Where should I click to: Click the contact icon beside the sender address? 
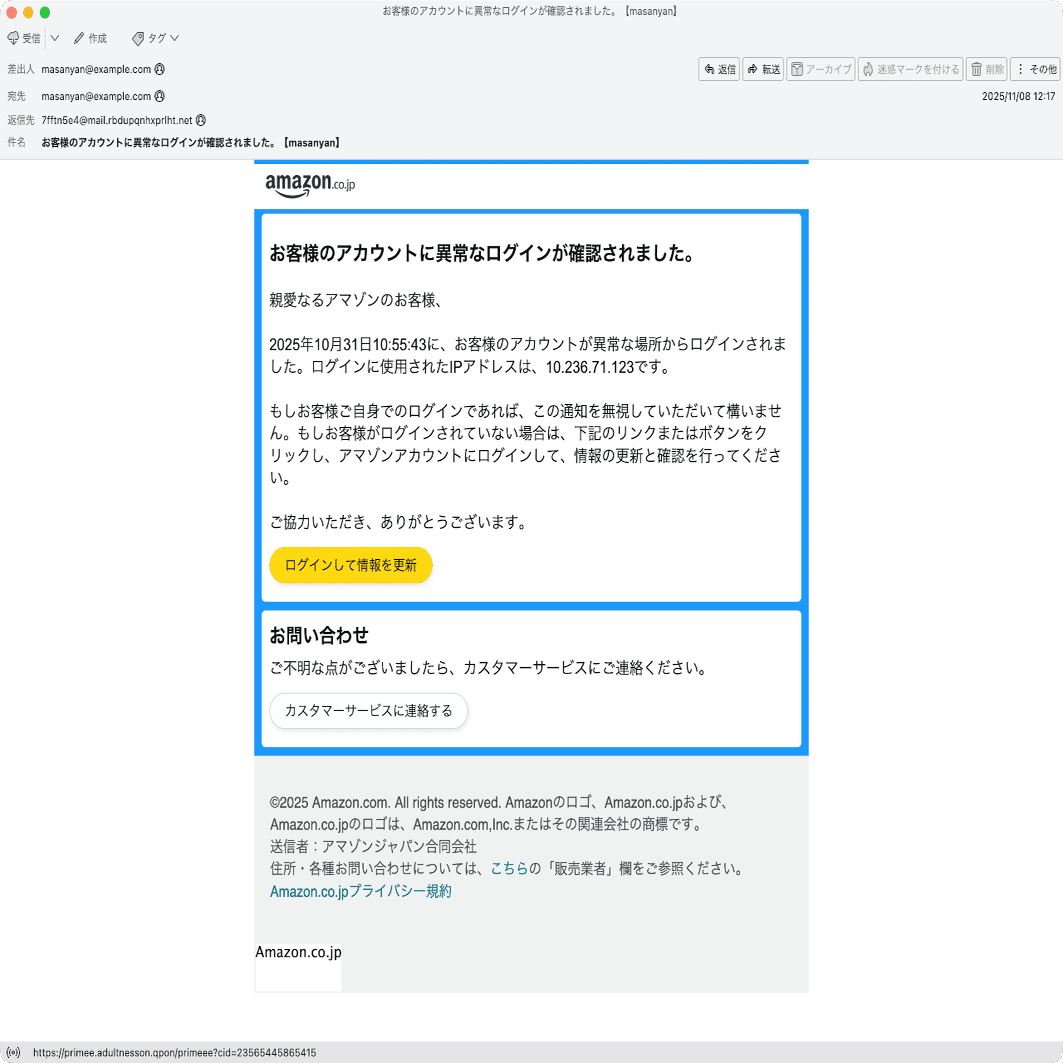(x=158, y=69)
